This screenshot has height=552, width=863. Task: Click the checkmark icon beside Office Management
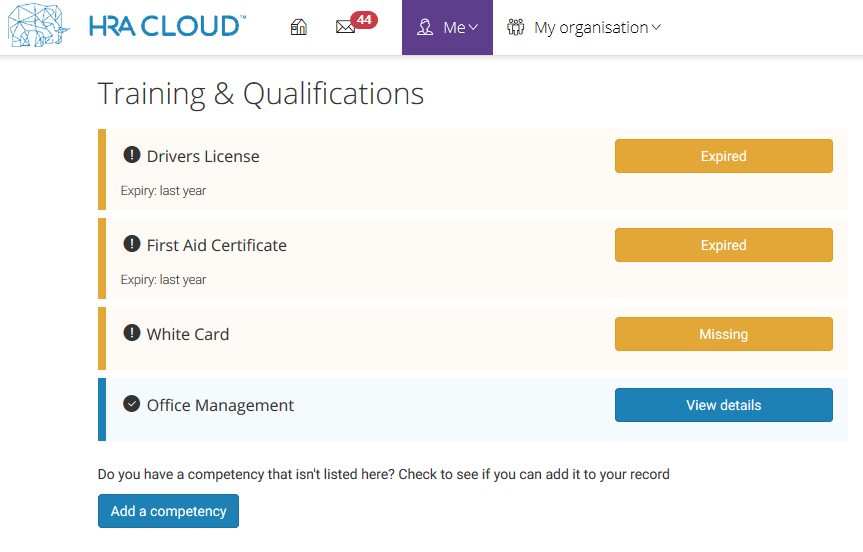[x=132, y=403]
